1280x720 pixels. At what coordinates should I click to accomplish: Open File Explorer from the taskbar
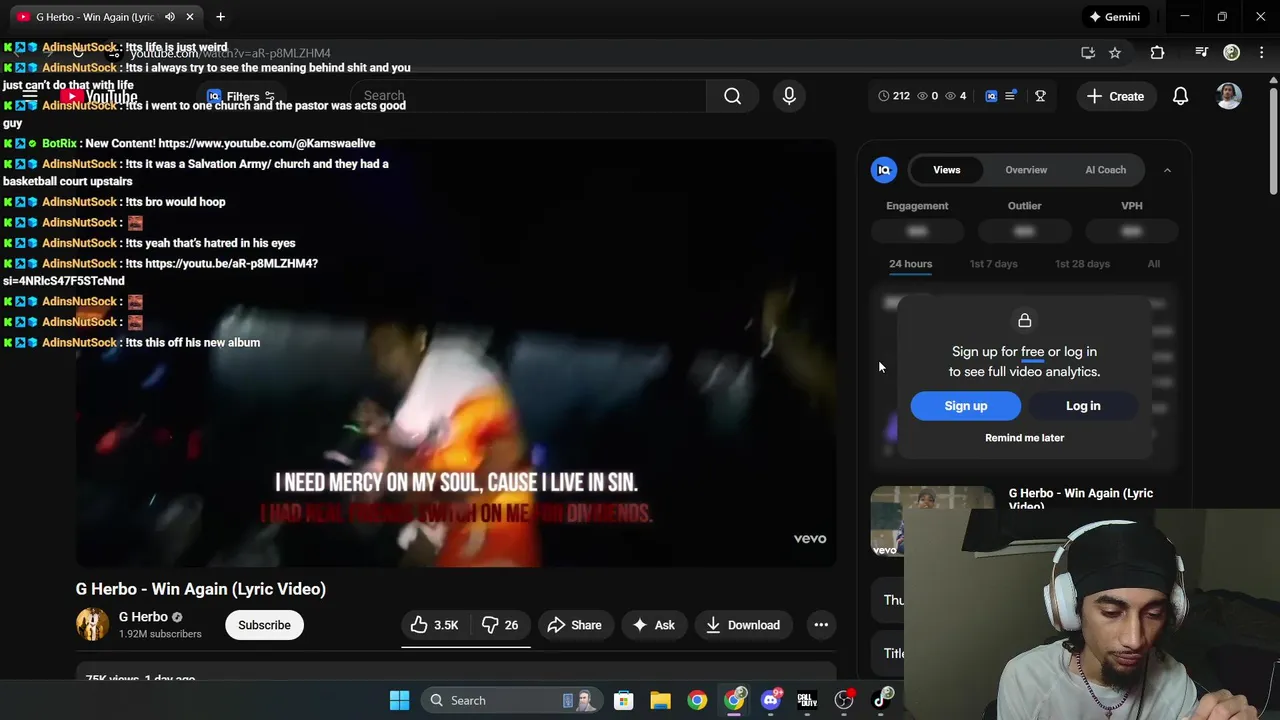[660, 700]
